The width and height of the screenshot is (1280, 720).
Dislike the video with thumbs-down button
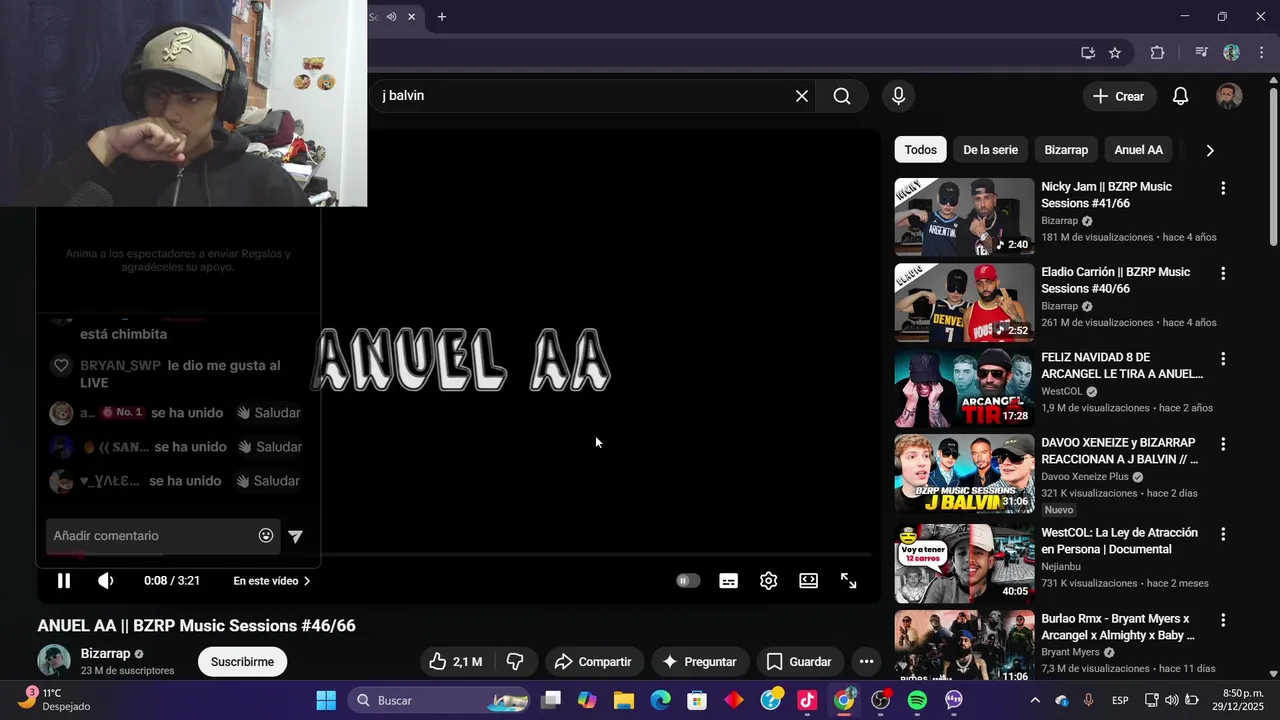pyautogui.click(x=515, y=662)
